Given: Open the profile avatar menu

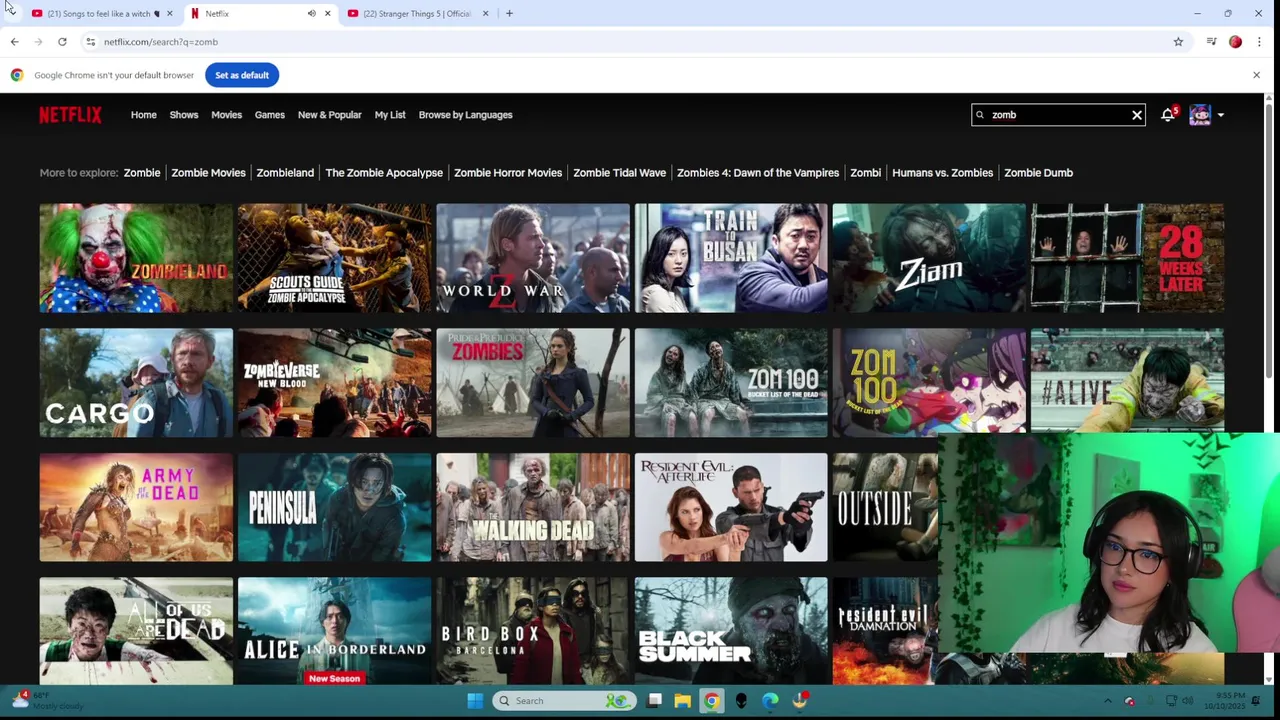Looking at the screenshot, I should point(1200,115).
